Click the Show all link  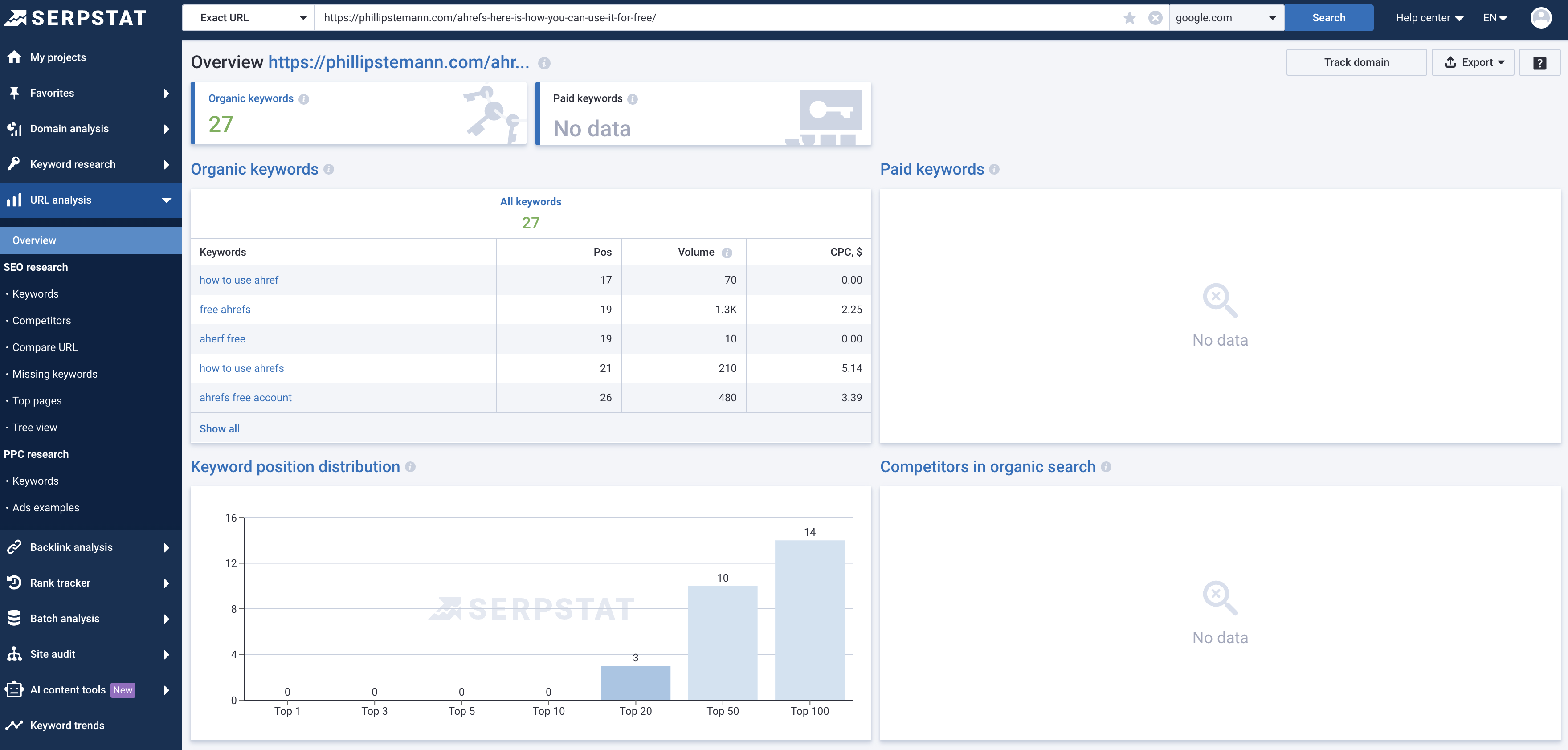pos(219,429)
